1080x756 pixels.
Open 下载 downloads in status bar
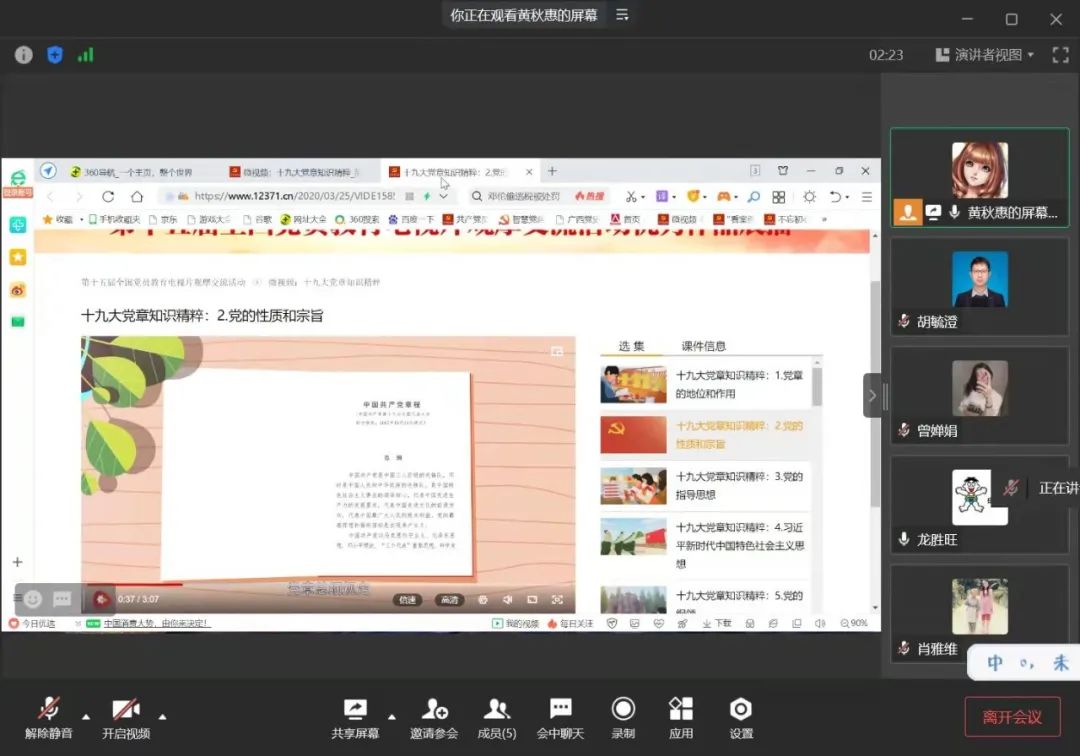(717, 623)
